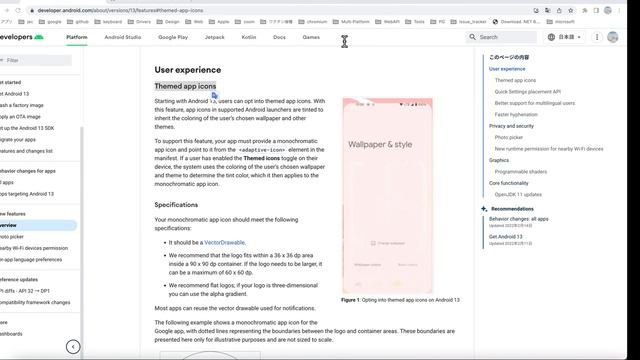This screenshot has height=360, width=640.
Task: Select the Platform tab
Action: (77, 37)
